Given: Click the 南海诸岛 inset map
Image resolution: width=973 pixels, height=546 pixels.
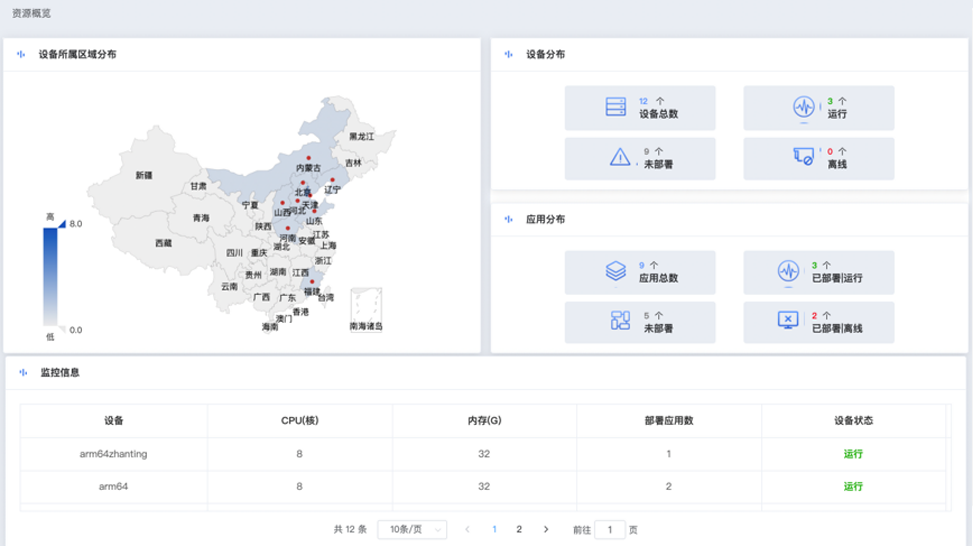Looking at the screenshot, I should (365, 308).
